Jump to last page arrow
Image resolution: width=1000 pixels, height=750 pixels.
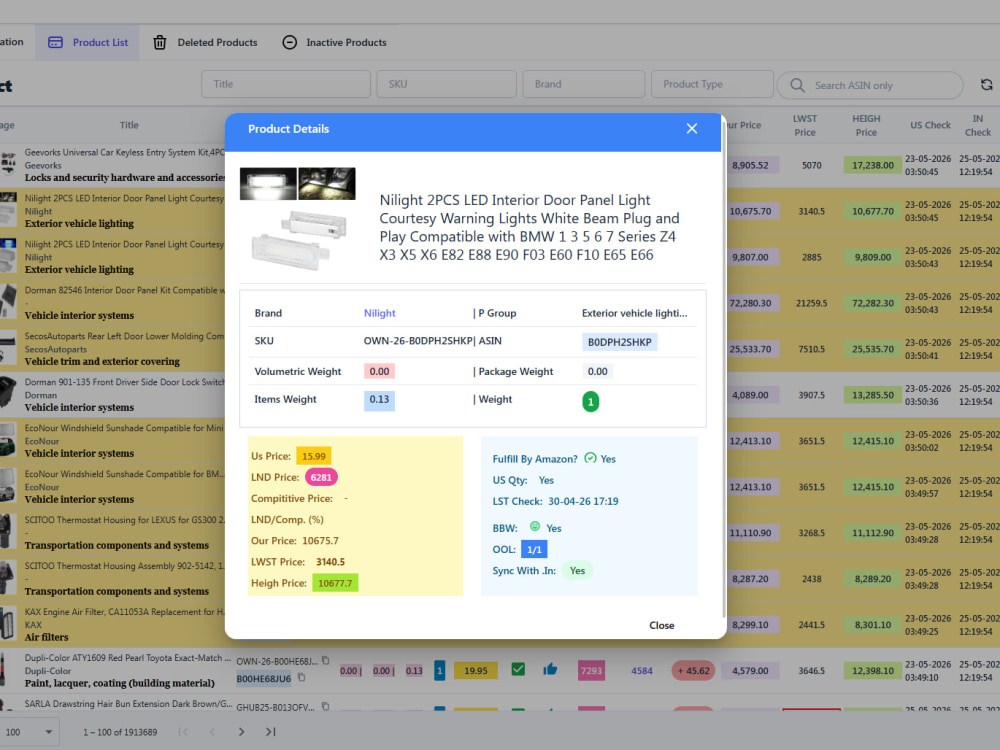pos(270,732)
